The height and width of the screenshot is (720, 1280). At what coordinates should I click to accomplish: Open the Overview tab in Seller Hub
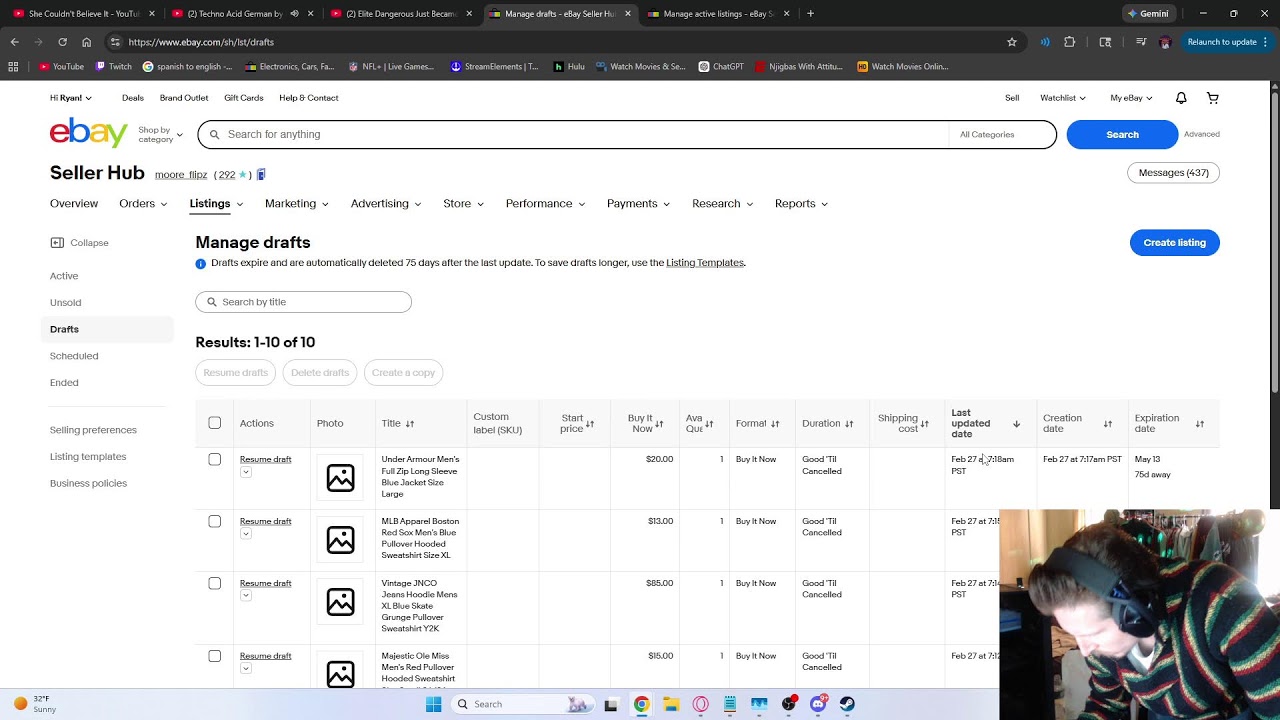tap(74, 204)
